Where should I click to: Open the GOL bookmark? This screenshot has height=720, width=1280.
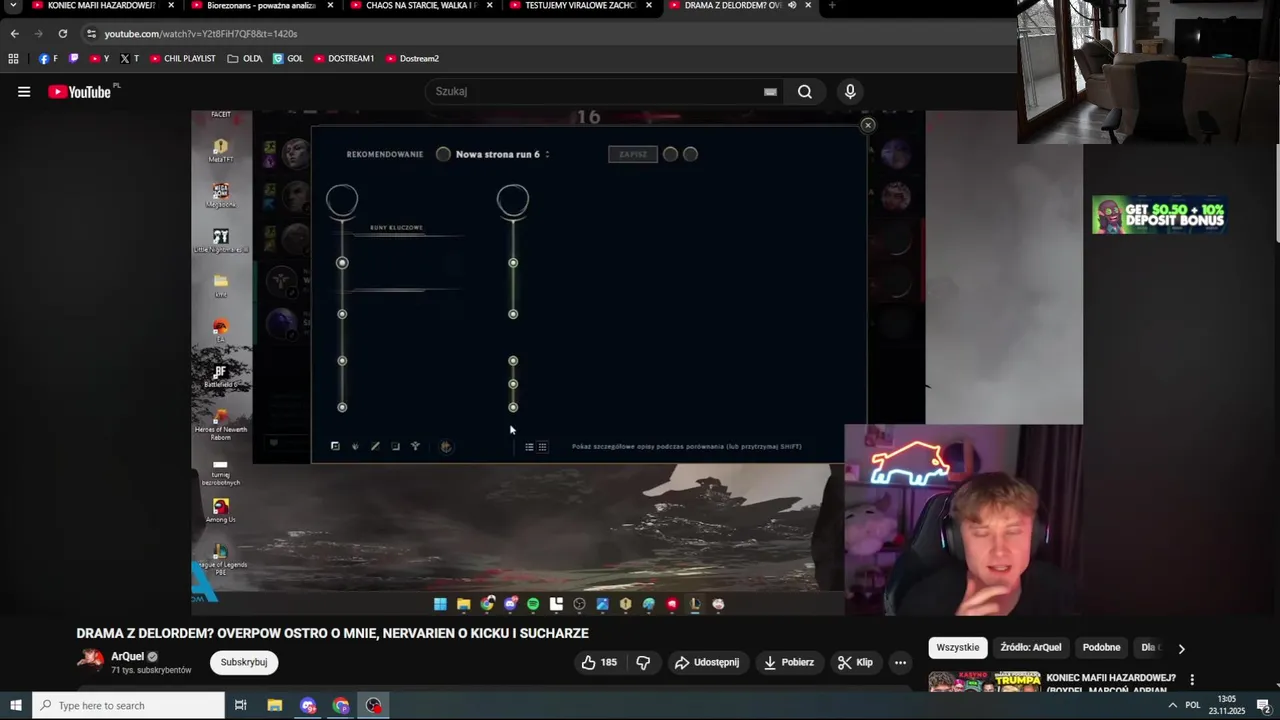(x=288, y=58)
